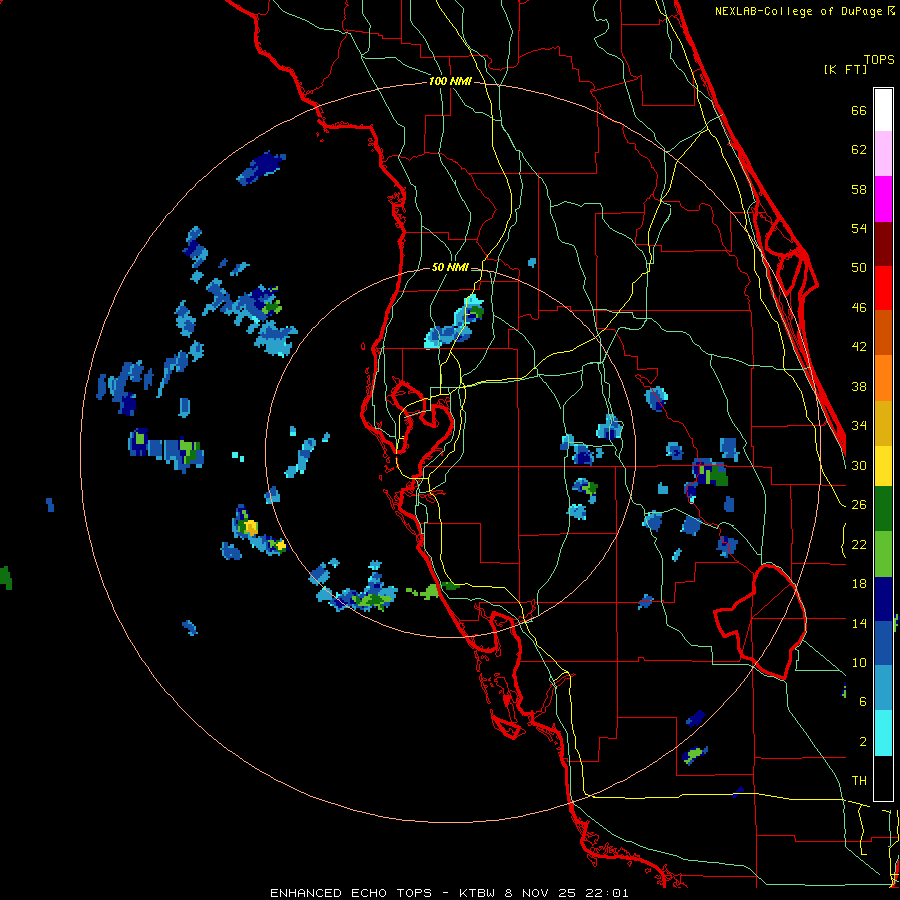The height and width of the screenshot is (900, 900).
Task: Click the white swatch in the tops legend
Action: coord(883,110)
